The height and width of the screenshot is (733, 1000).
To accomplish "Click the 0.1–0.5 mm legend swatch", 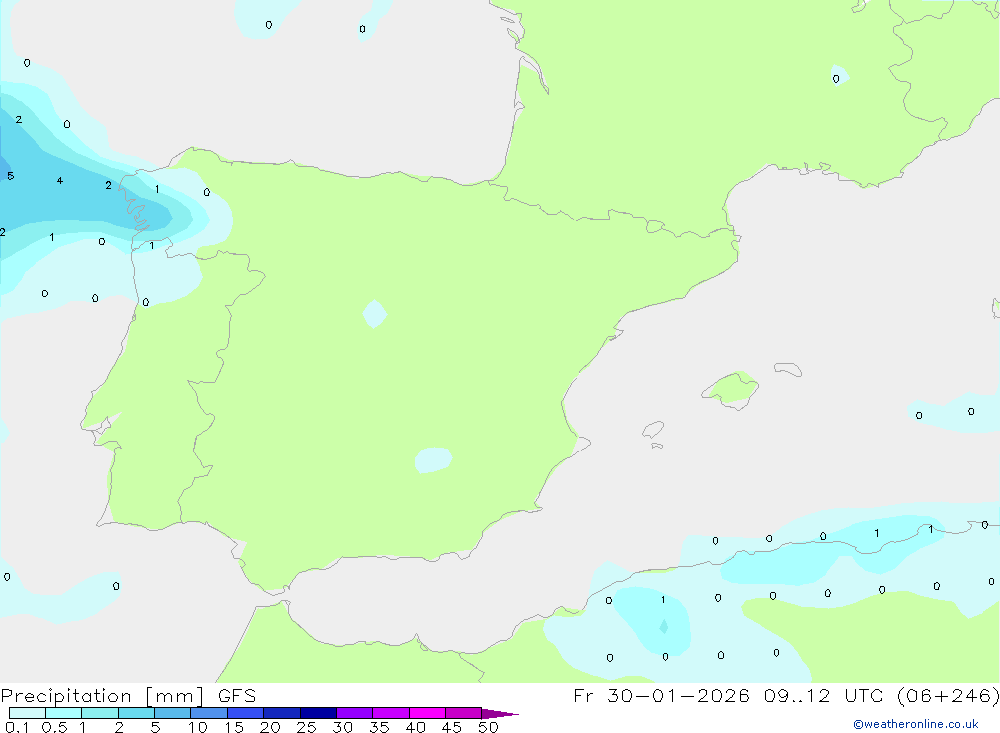I will coord(27,713).
